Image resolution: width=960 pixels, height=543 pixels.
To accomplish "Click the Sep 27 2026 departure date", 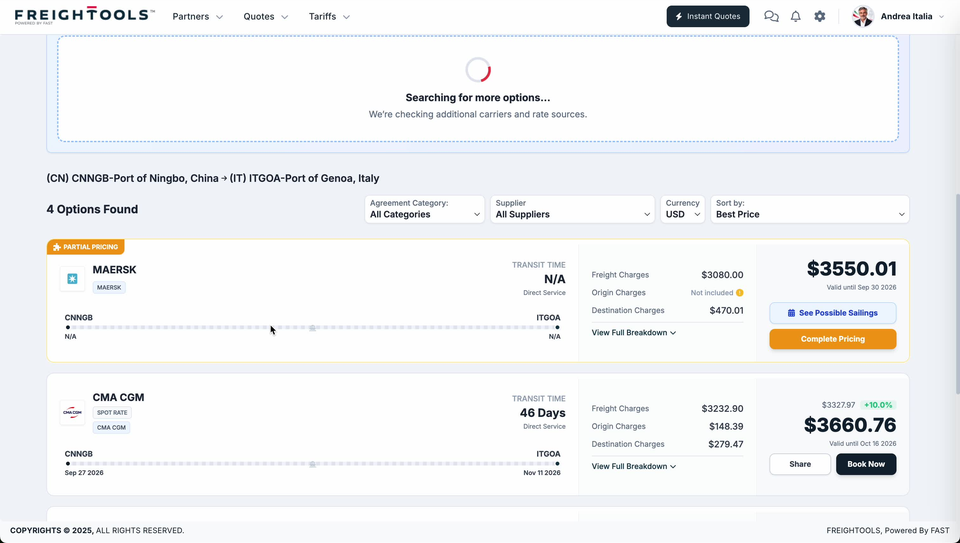I will pos(84,473).
